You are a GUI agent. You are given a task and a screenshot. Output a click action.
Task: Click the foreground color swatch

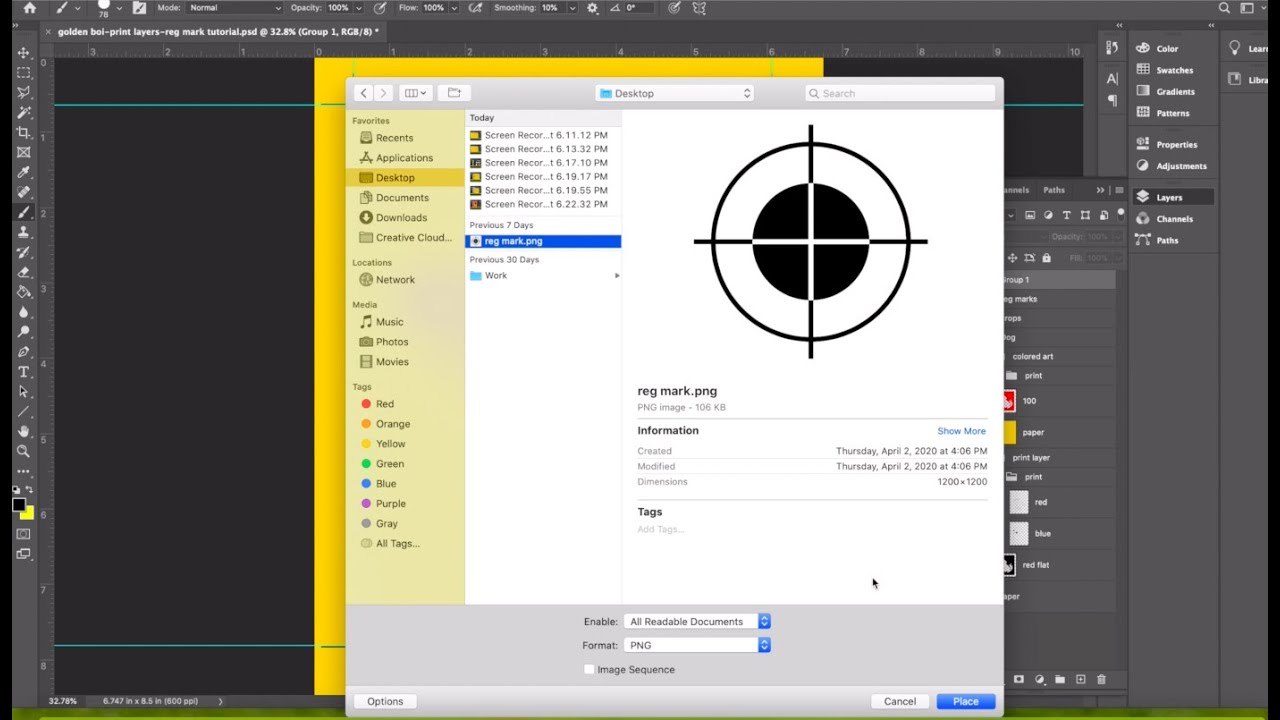19,505
